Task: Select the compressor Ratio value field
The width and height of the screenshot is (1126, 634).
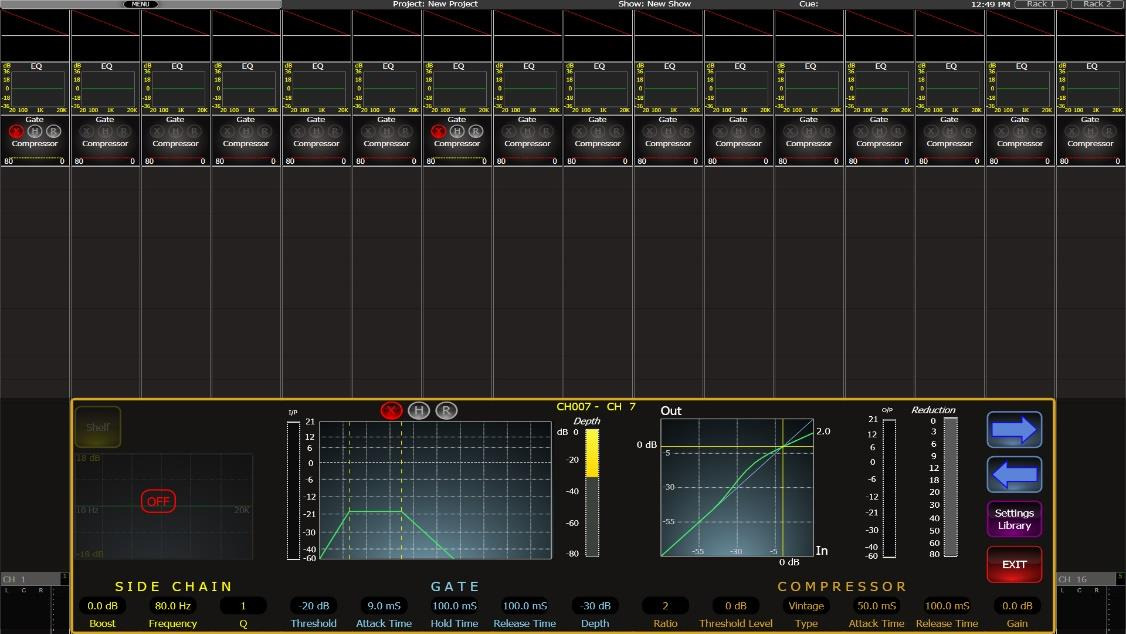Action: pos(666,606)
